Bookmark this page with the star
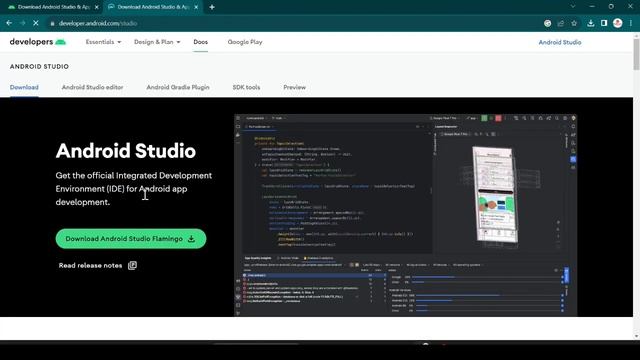 [x=574, y=23]
